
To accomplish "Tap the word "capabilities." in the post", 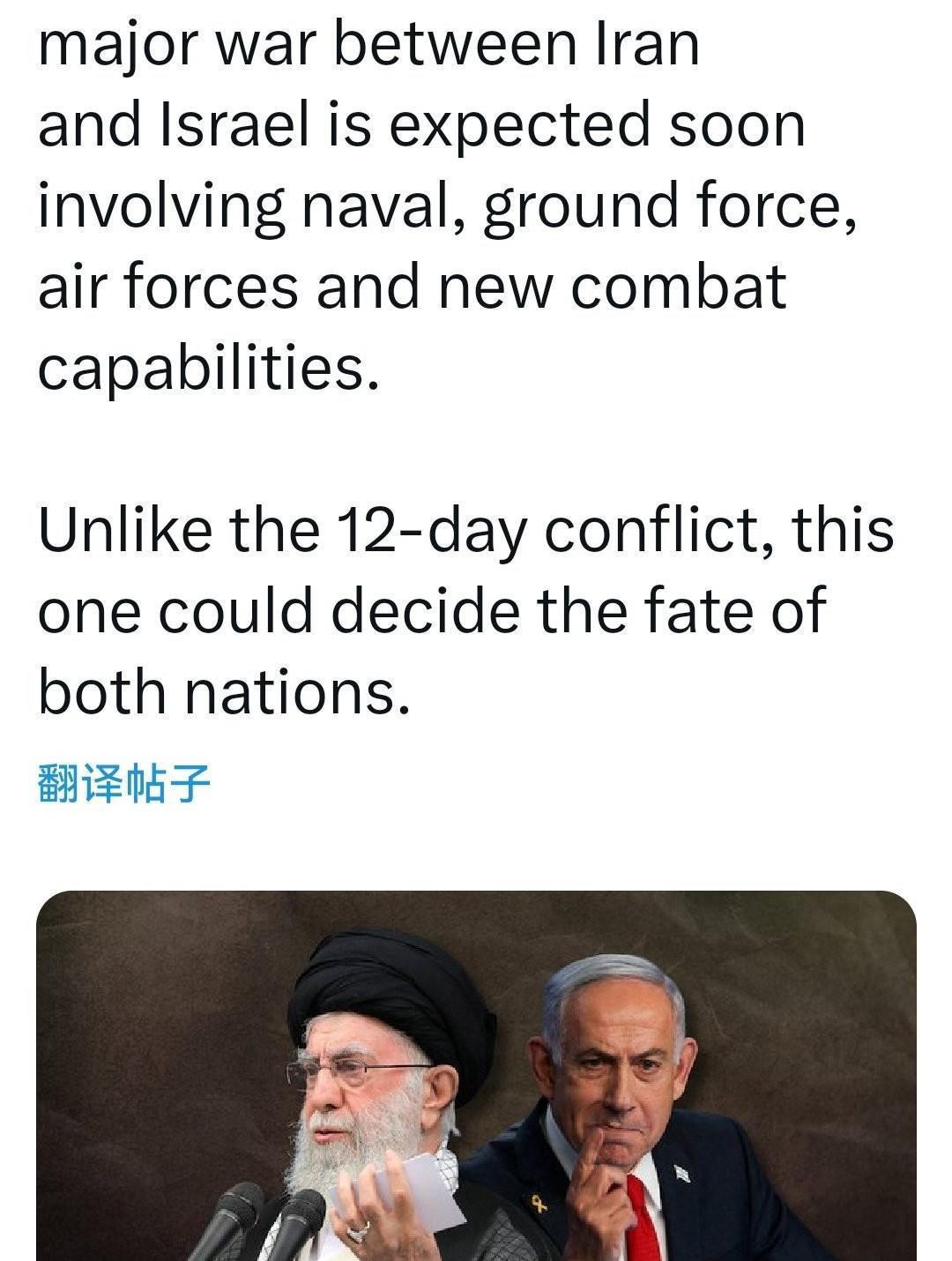I will pyautogui.click(x=209, y=368).
